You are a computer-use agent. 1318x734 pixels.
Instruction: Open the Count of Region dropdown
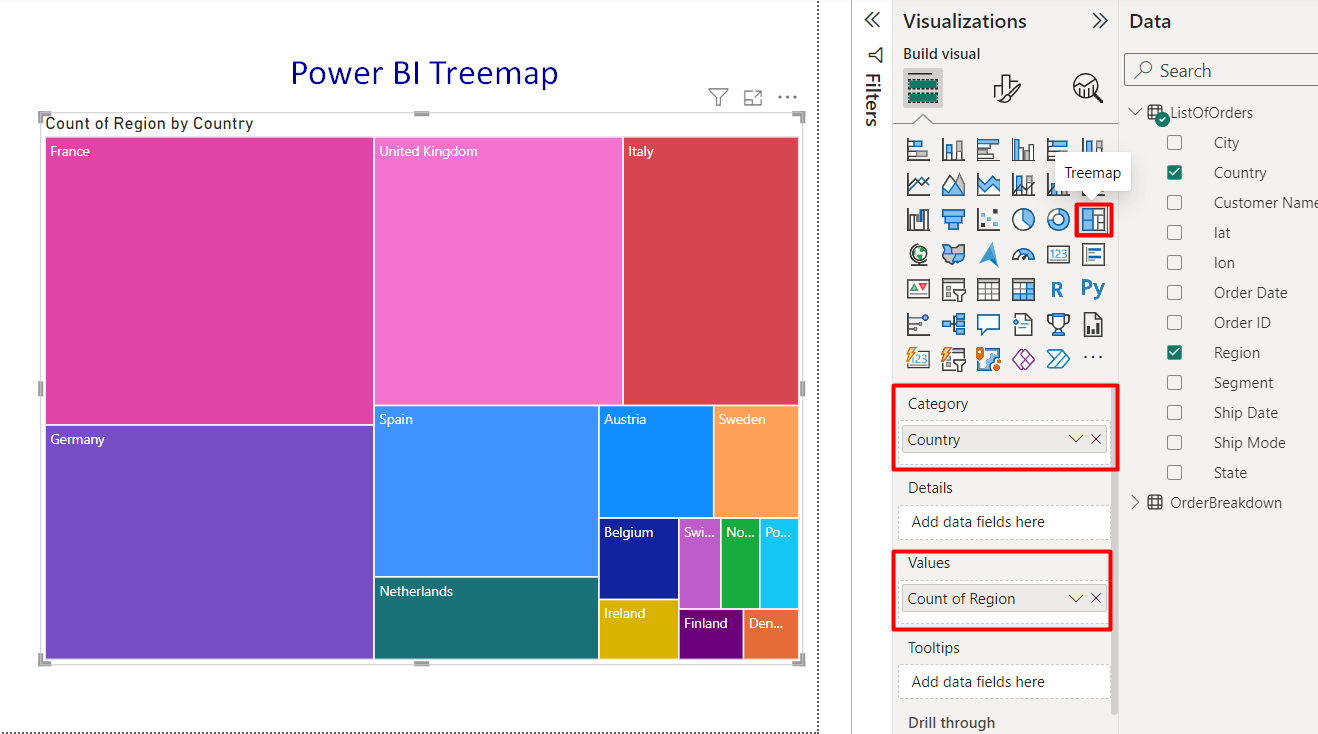(1075, 598)
